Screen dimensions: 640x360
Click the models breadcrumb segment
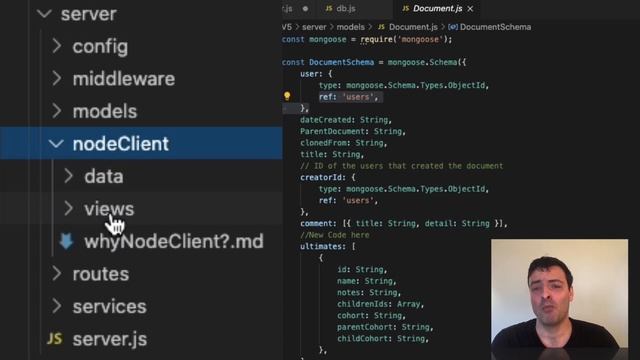(x=350, y=27)
